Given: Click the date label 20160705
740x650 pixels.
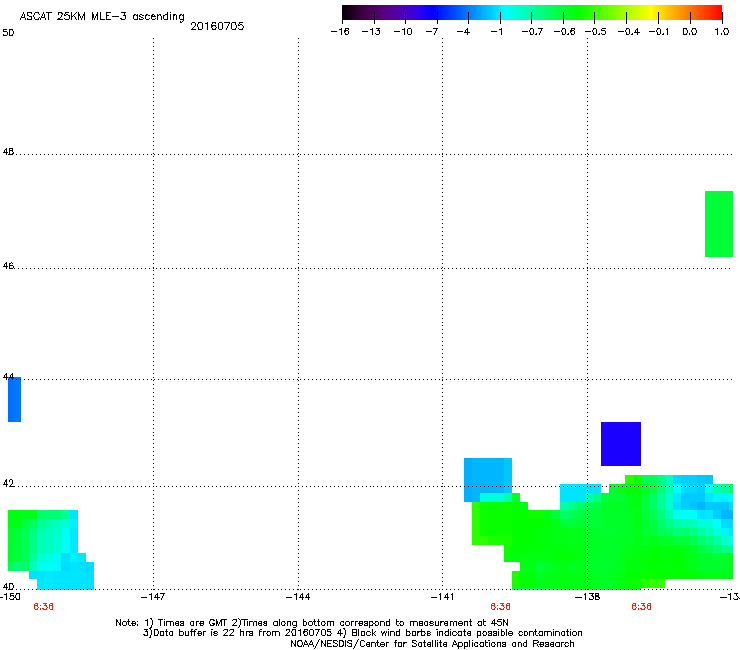Looking at the screenshot, I should (217, 26).
